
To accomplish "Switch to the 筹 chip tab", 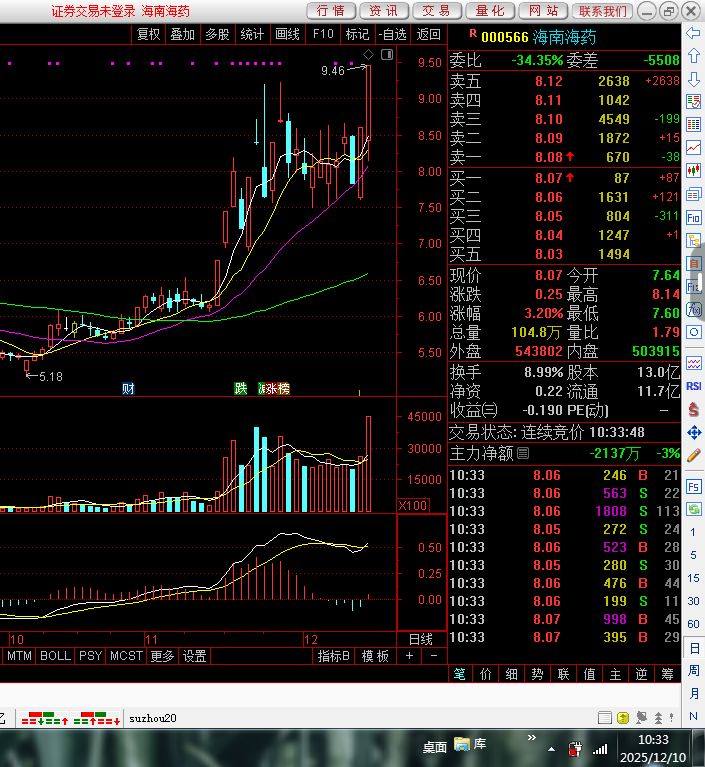I will pos(667,674).
